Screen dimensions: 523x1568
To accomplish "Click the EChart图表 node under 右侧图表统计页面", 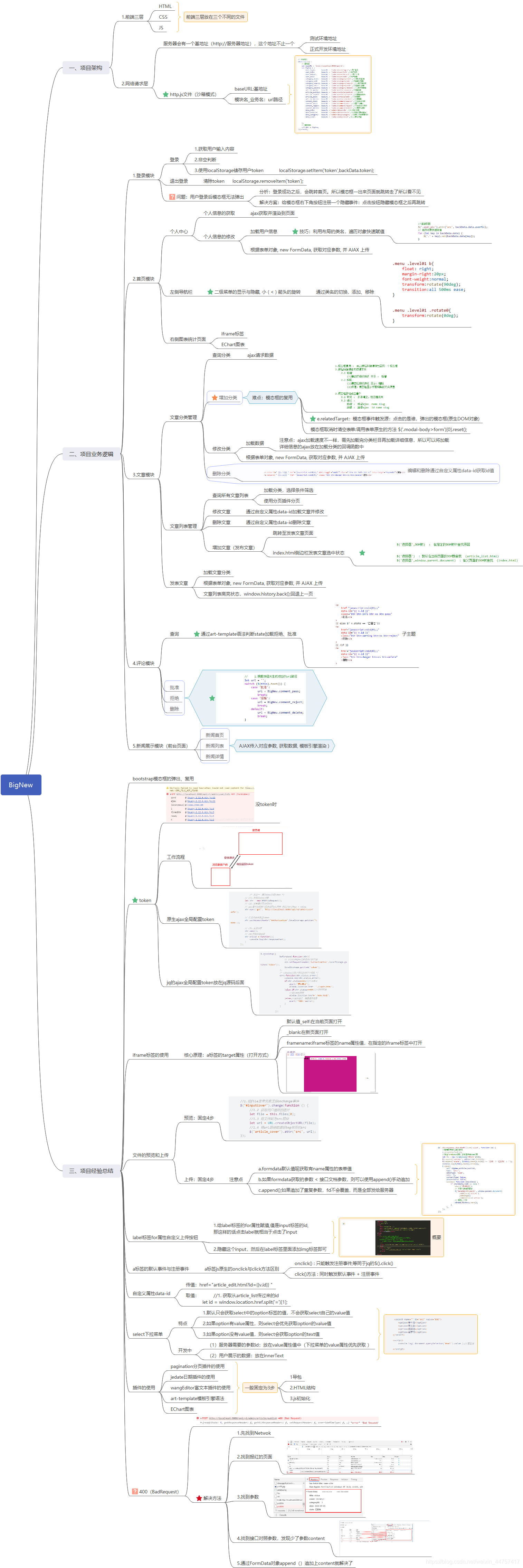I will pos(233,344).
